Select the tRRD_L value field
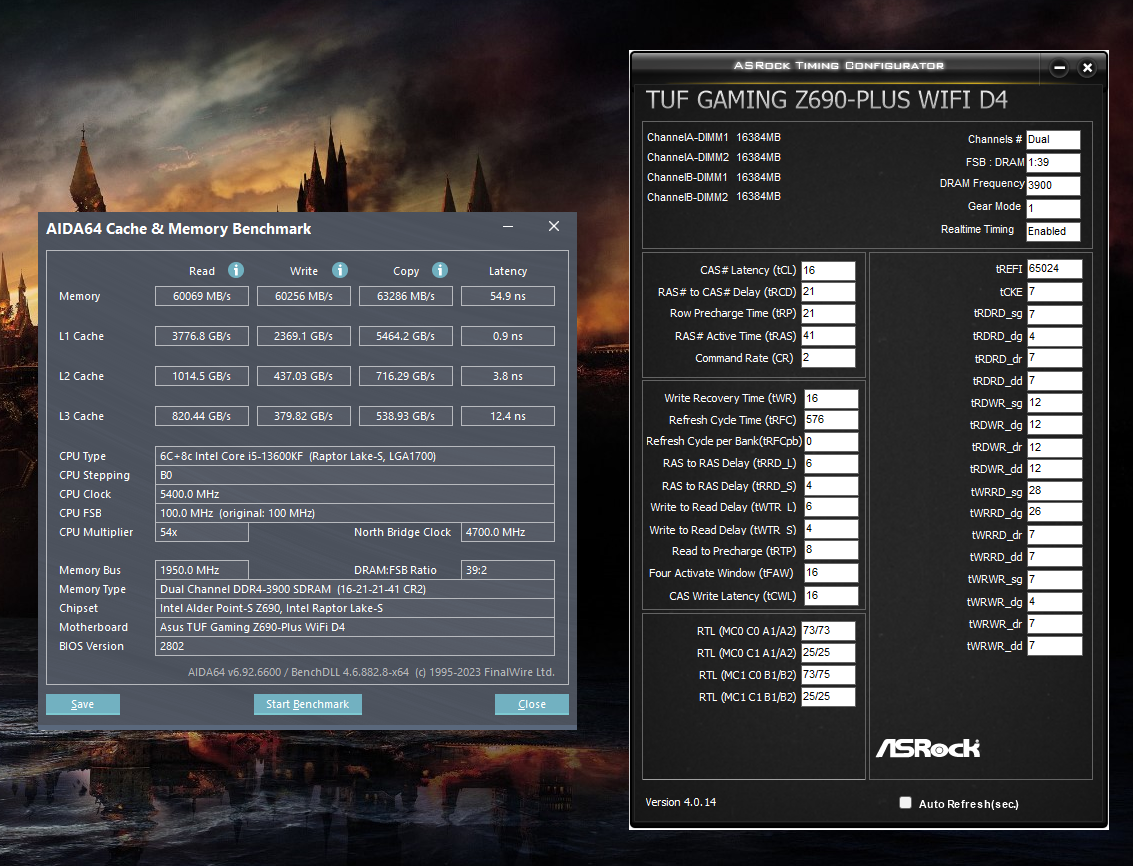This screenshot has height=866, width=1133. 831,463
